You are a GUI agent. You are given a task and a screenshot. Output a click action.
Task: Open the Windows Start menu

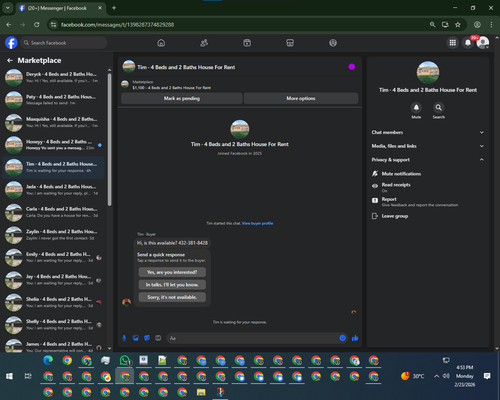pyautogui.click(x=9, y=376)
